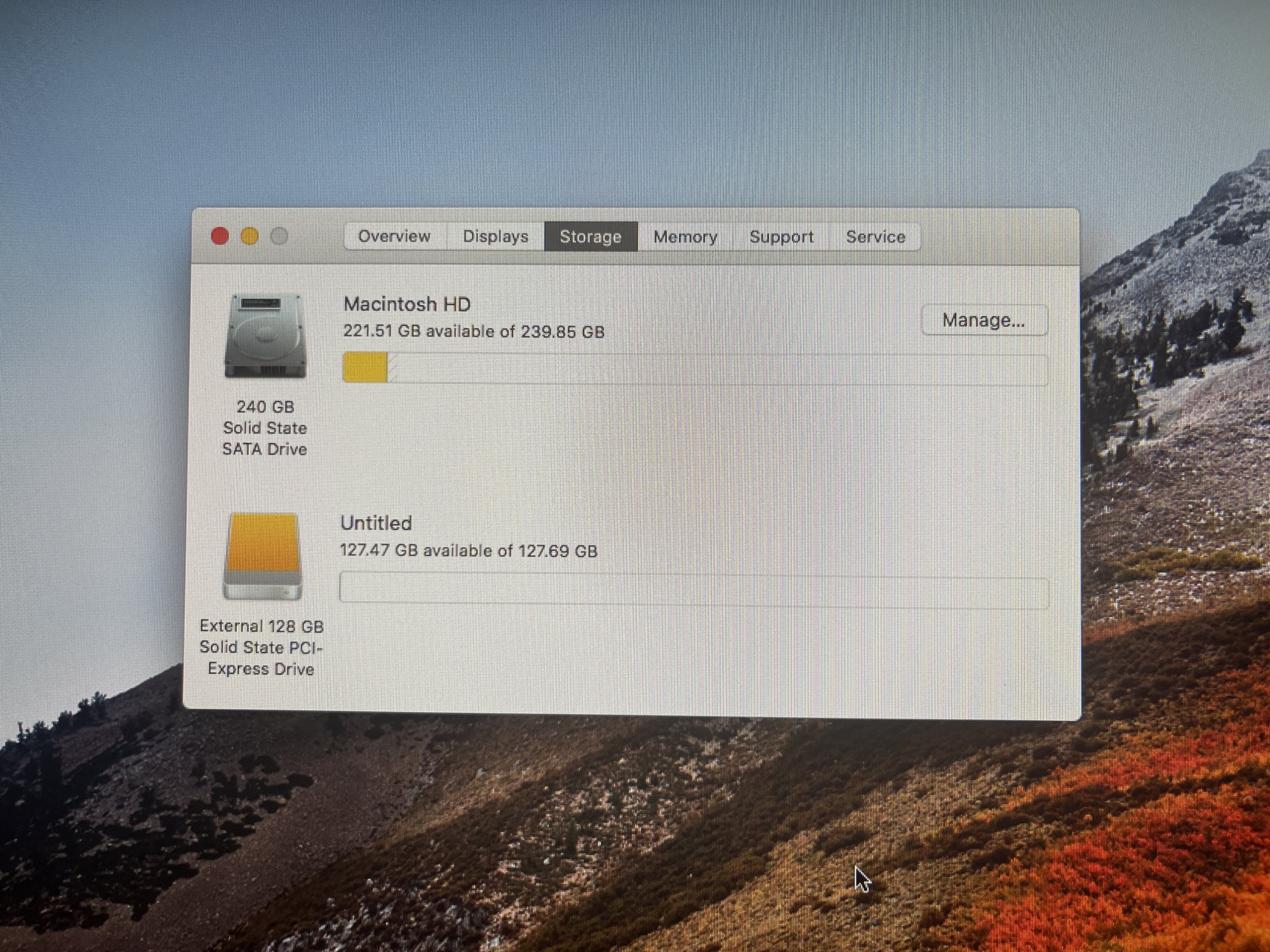Open the Displays tab
This screenshot has height=952, width=1270.
pos(495,237)
